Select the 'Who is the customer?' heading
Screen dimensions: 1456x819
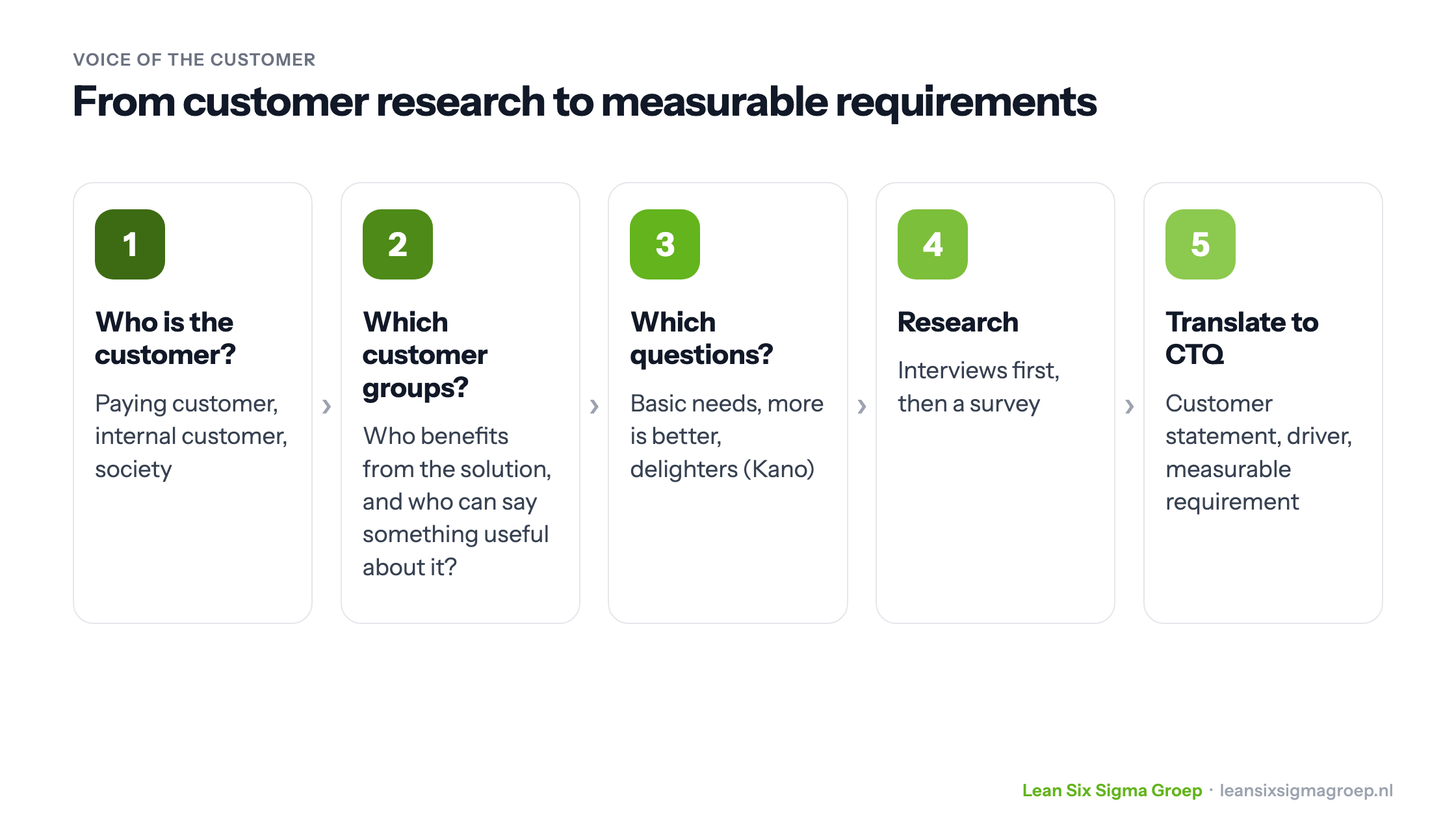click(x=165, y=339)
